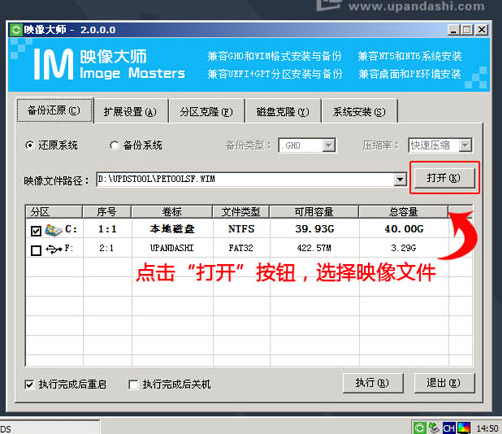Expand the 映像文件路径 path dropdown arrow

coord(400,180)
